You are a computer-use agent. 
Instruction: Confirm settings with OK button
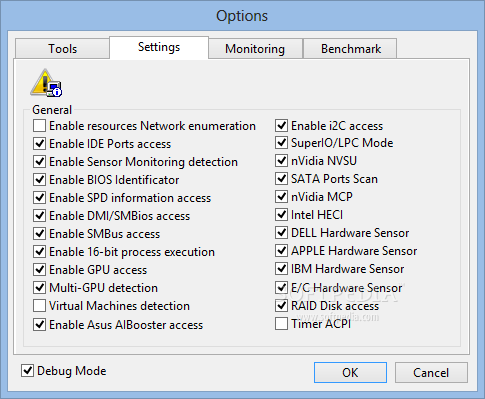[350, 373]
